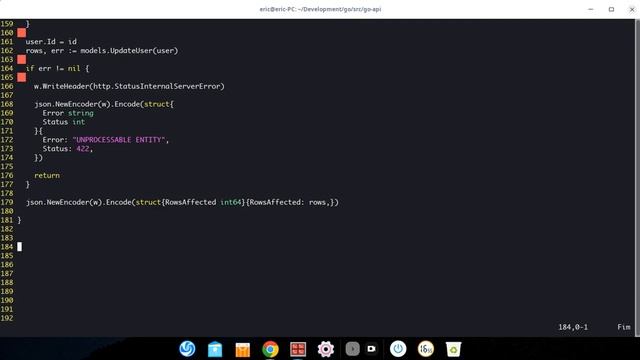Click line number 192 in the gutter
The width and height of the screenshot is (640, 360).
(x=7, y=318)
